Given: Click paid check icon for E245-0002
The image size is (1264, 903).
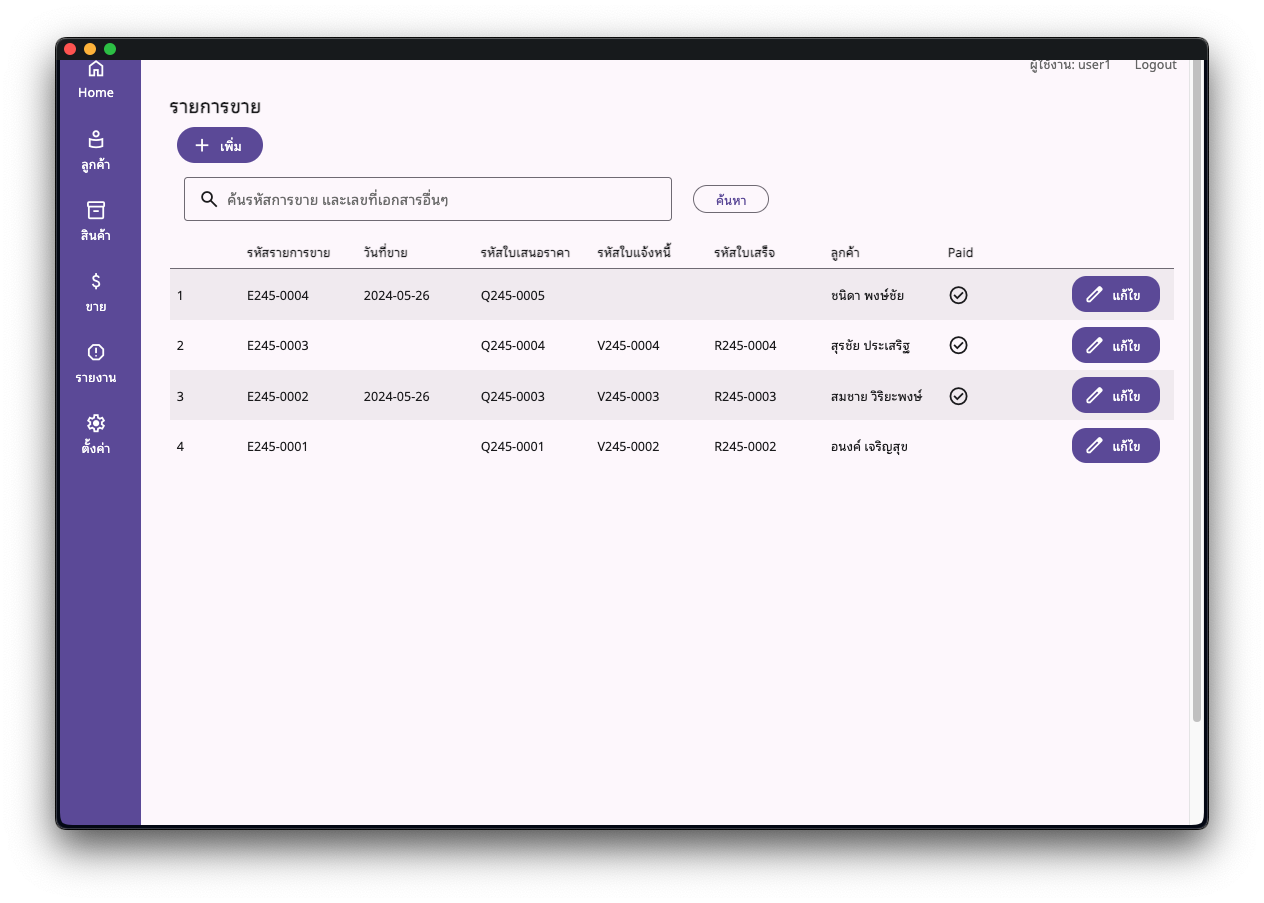Looking at the screenshot, I should (x=958, y=396).
